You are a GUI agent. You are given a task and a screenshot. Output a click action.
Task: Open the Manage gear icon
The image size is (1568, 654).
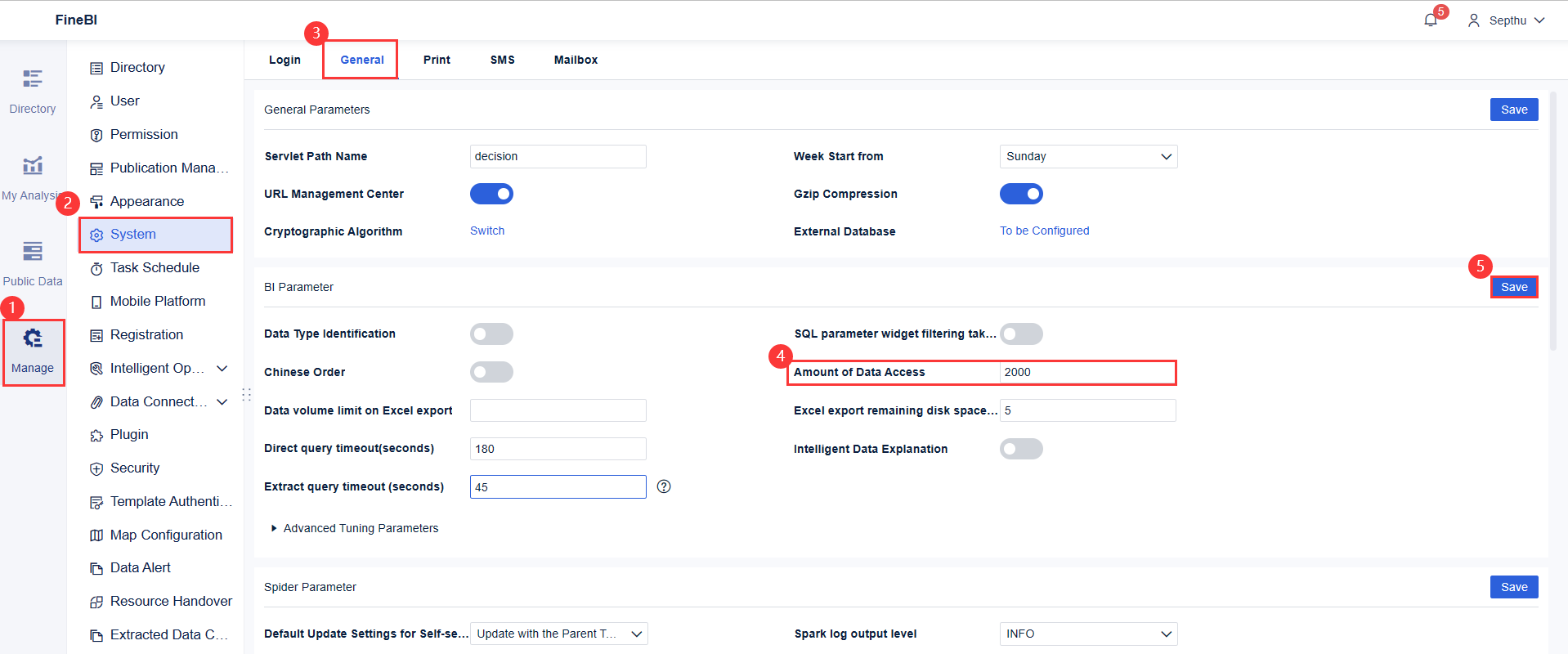tap(33, 338)
